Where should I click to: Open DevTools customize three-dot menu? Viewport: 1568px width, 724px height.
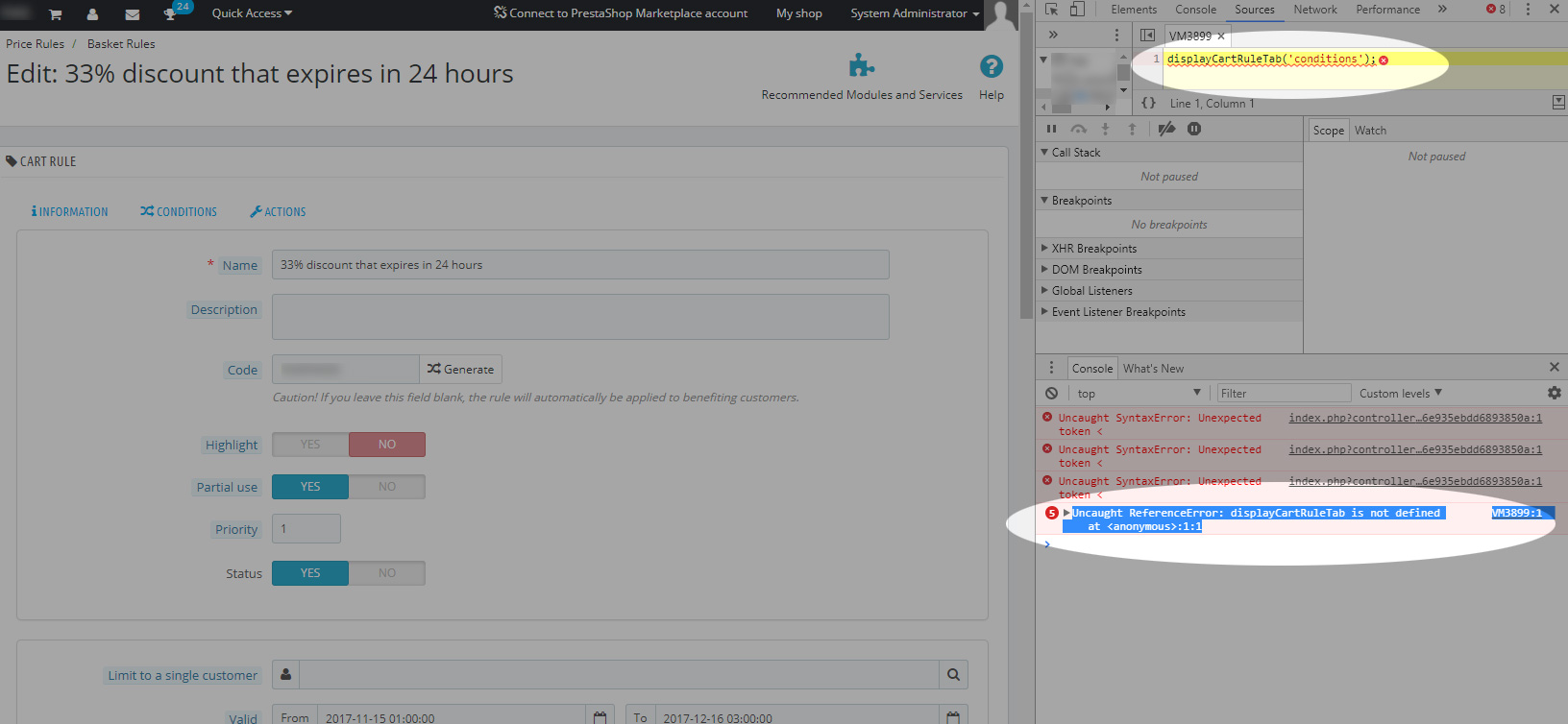click(1528, 10)
